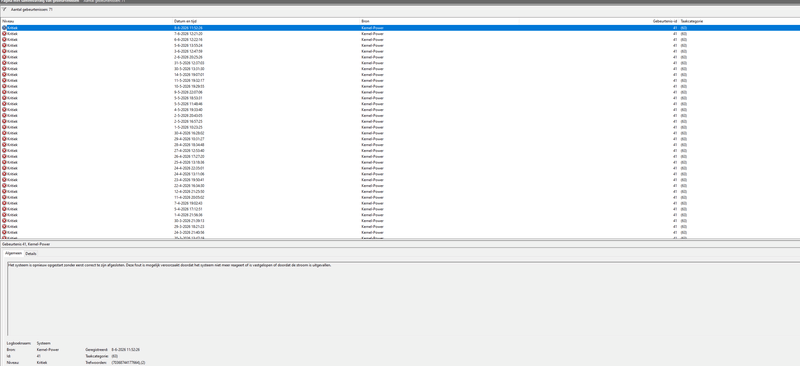
Task: Click the critical icon of the 9-5-2026 event
Action: (x=5, y=92)
